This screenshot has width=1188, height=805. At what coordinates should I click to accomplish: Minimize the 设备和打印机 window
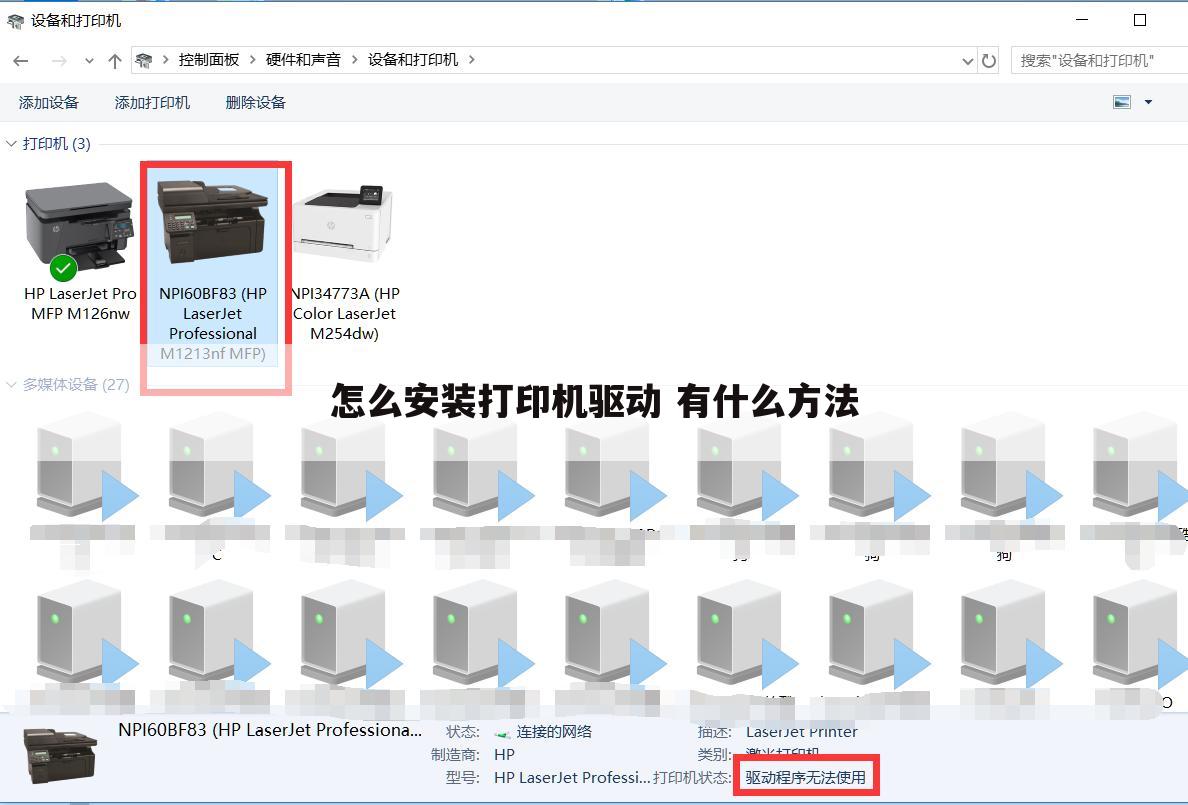click(x=1082, y=20)
